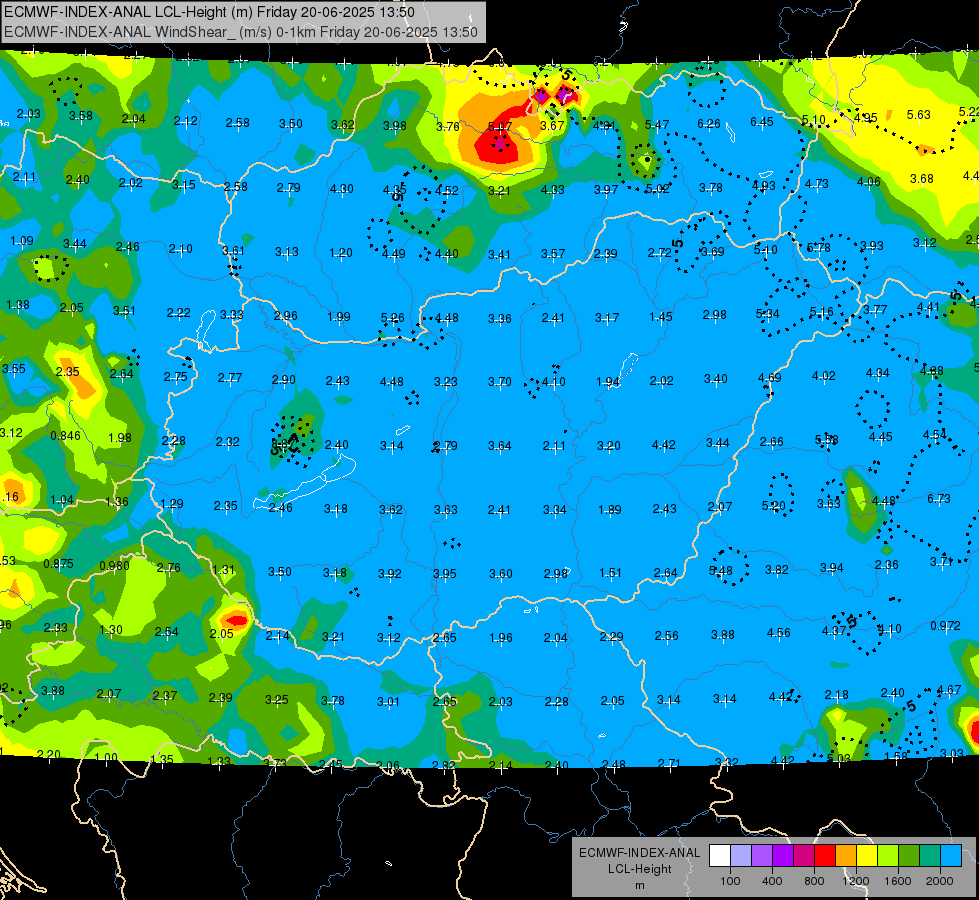Click the grid value 5.48
The image size is (979, 900).
tap(721, 571)
